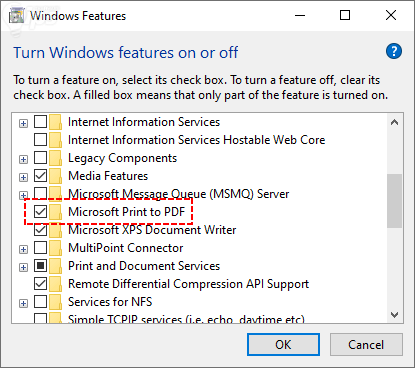The height and width of the screenshot is (368, 415).
Task: Uncheck Microsoft XPS Document Writer checkbox
Action: point(41,230)
